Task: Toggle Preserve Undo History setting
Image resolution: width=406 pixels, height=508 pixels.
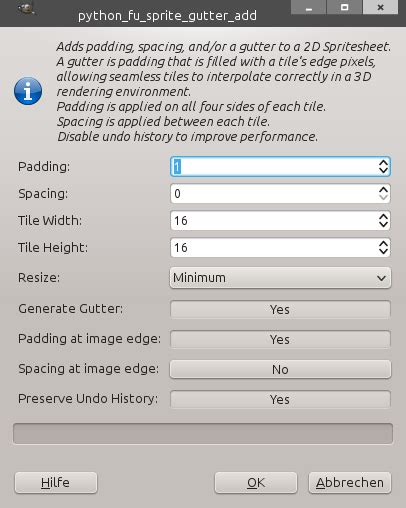Action: tap(280, 399)
